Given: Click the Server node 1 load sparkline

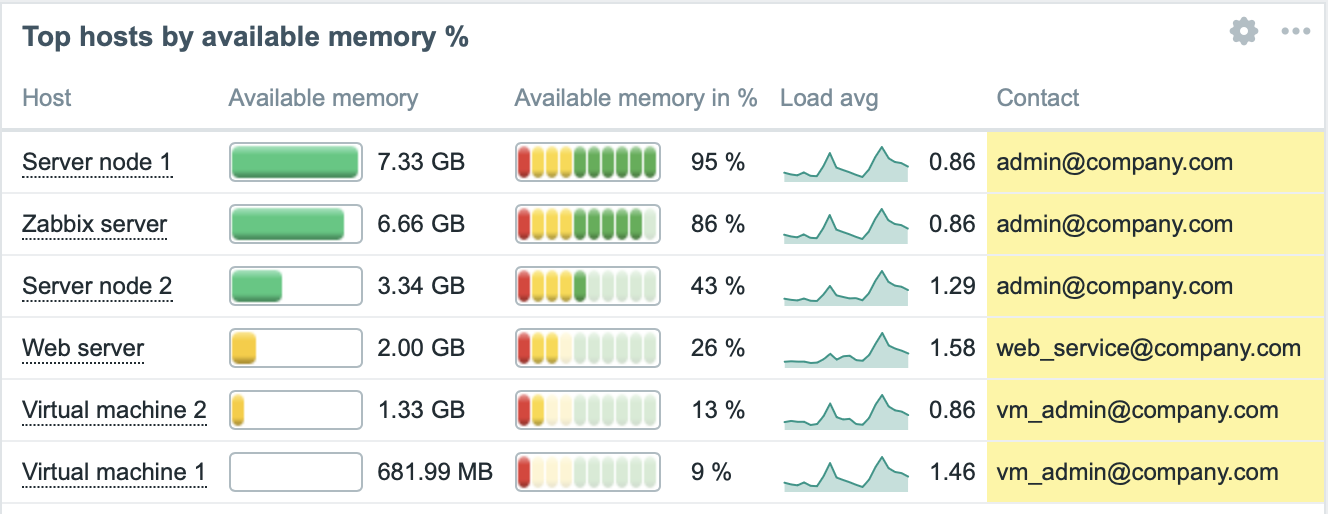Looking at the screenshot, I should (846, 163).
